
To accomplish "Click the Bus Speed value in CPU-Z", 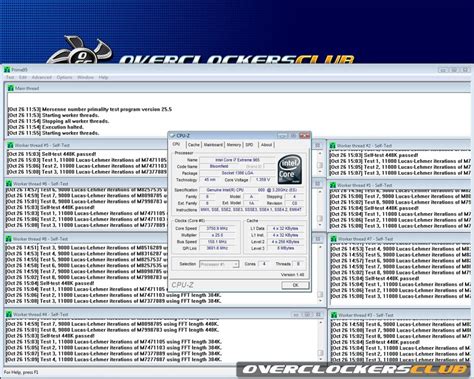I will coord(217,242).
